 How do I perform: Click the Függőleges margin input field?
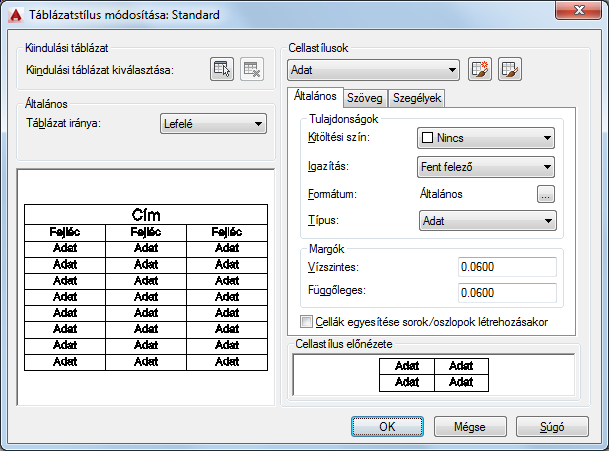(x=507, y=293)
